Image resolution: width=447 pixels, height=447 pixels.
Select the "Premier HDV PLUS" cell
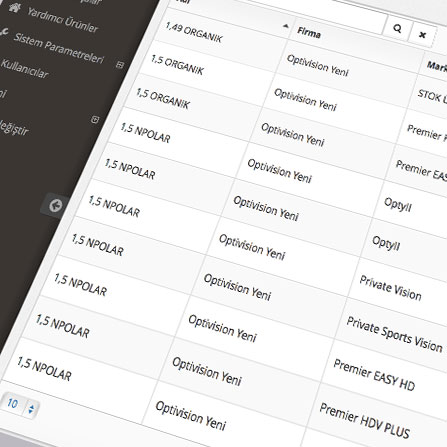(x=364, y=421)
